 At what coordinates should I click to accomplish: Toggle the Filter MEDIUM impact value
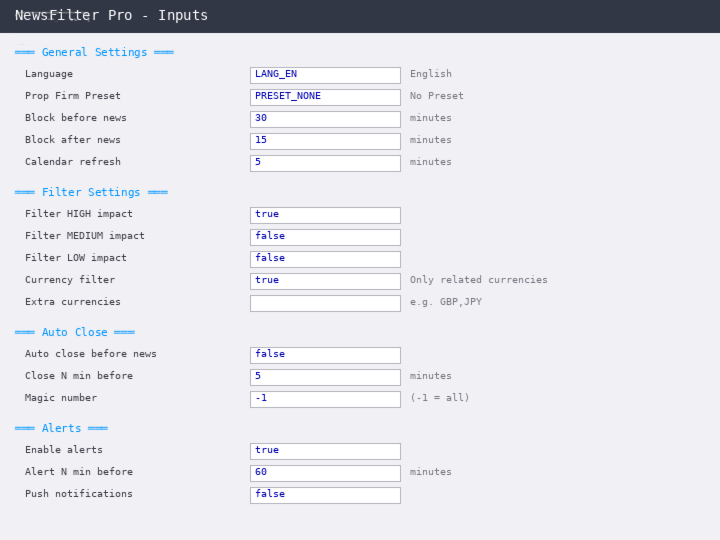click(325, 237)
